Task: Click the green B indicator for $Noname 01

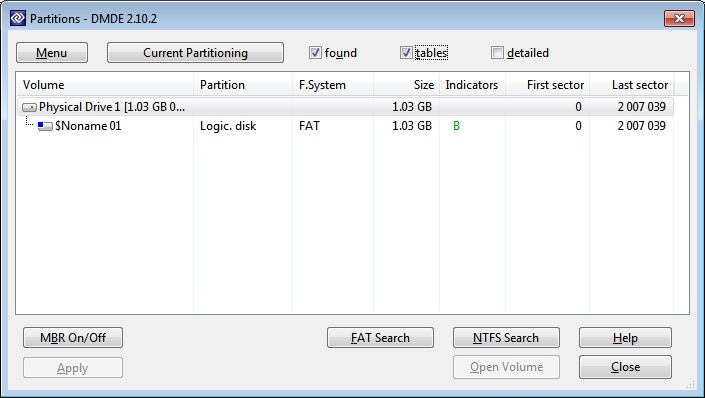Action: [x=456, y=126]
